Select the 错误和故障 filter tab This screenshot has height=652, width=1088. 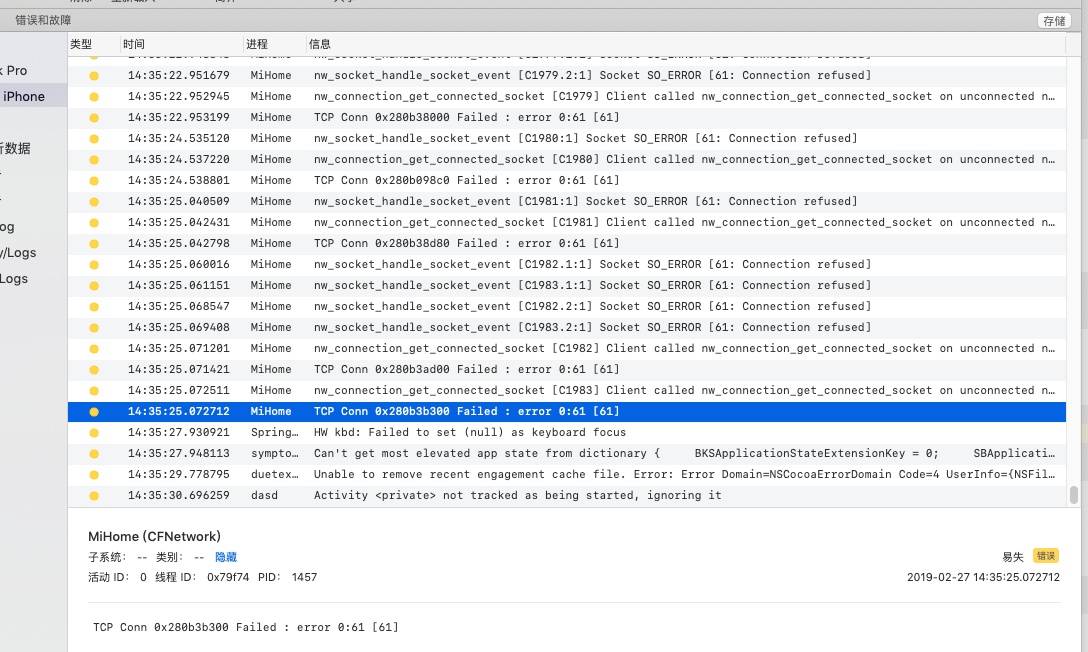(42, 19)
